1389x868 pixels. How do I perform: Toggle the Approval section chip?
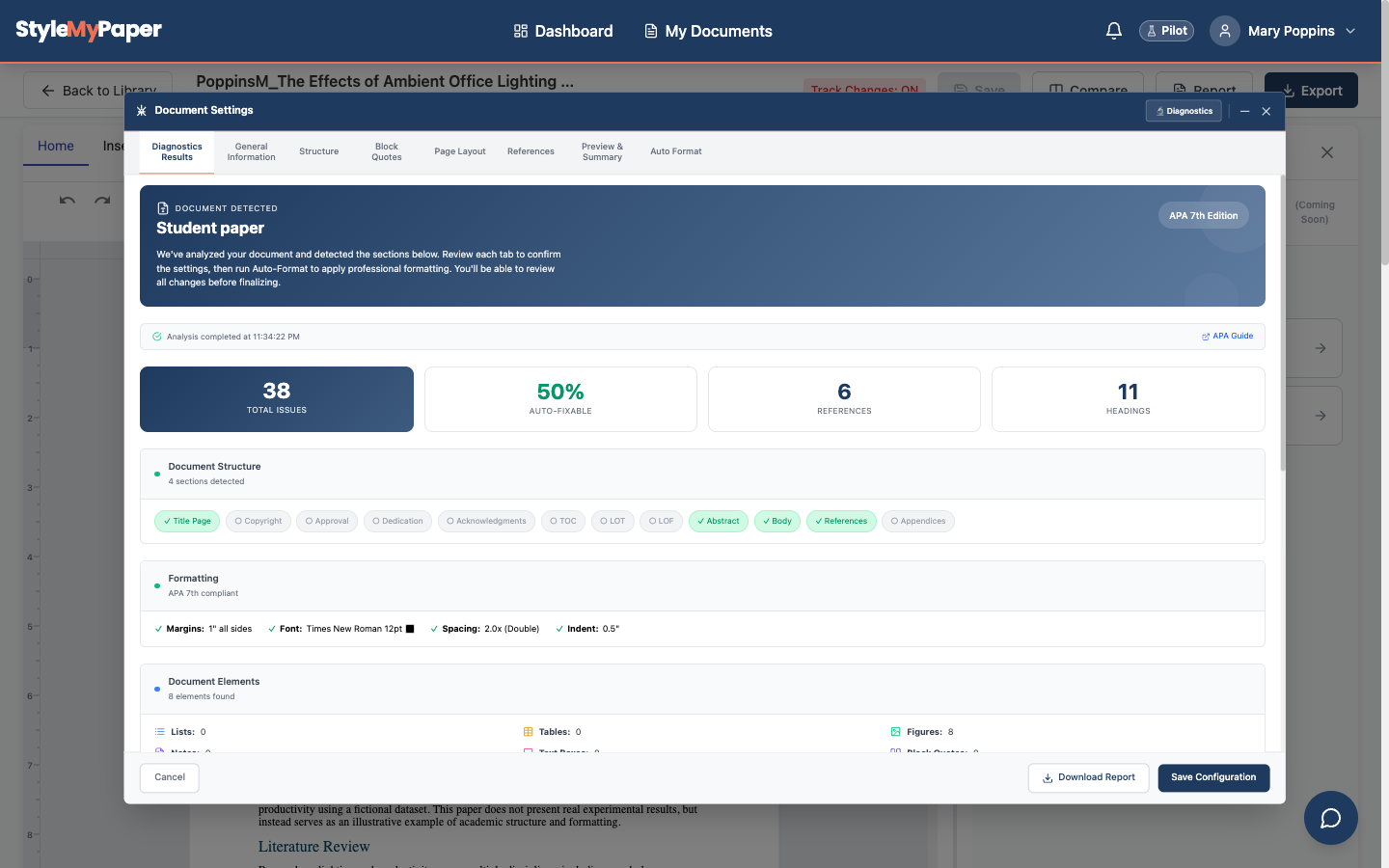coord(327,521)
